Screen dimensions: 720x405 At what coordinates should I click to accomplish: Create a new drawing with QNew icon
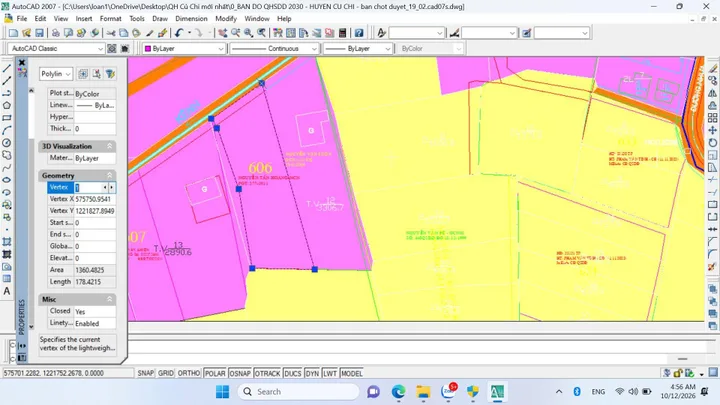[x=13, y=33]
